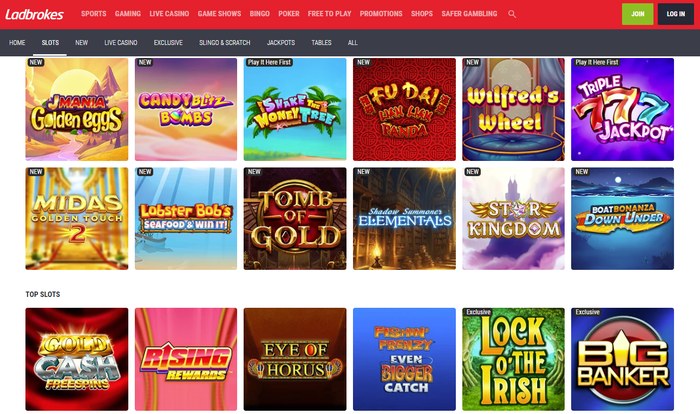Play Eye of Horus slot
Image resolution: width=700 pixels, height=414 pixels.
pyautogui.click(x=295, y=359)
